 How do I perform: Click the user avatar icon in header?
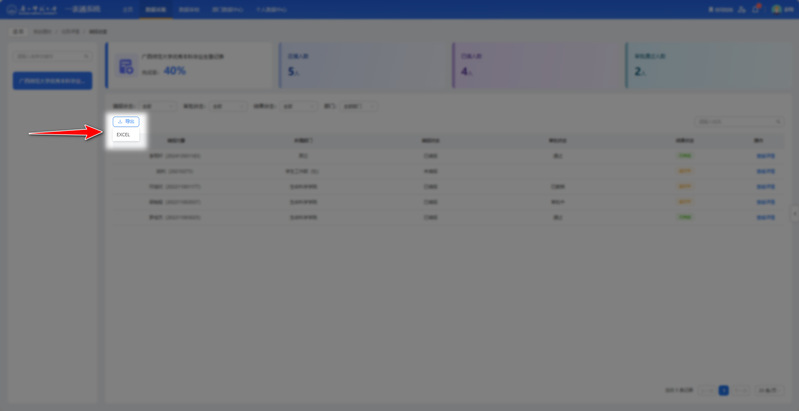click(776, 9)
